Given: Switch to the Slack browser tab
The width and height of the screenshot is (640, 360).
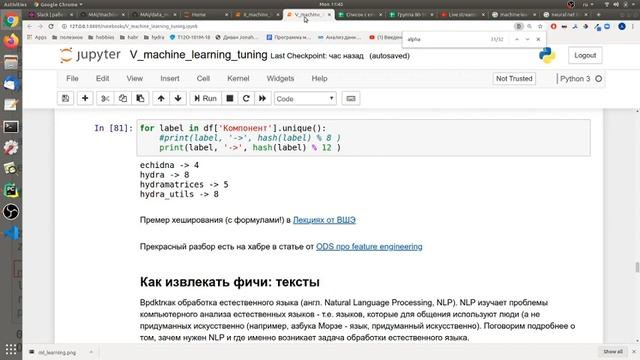Looking at the screenshot, I should (51, 14).
